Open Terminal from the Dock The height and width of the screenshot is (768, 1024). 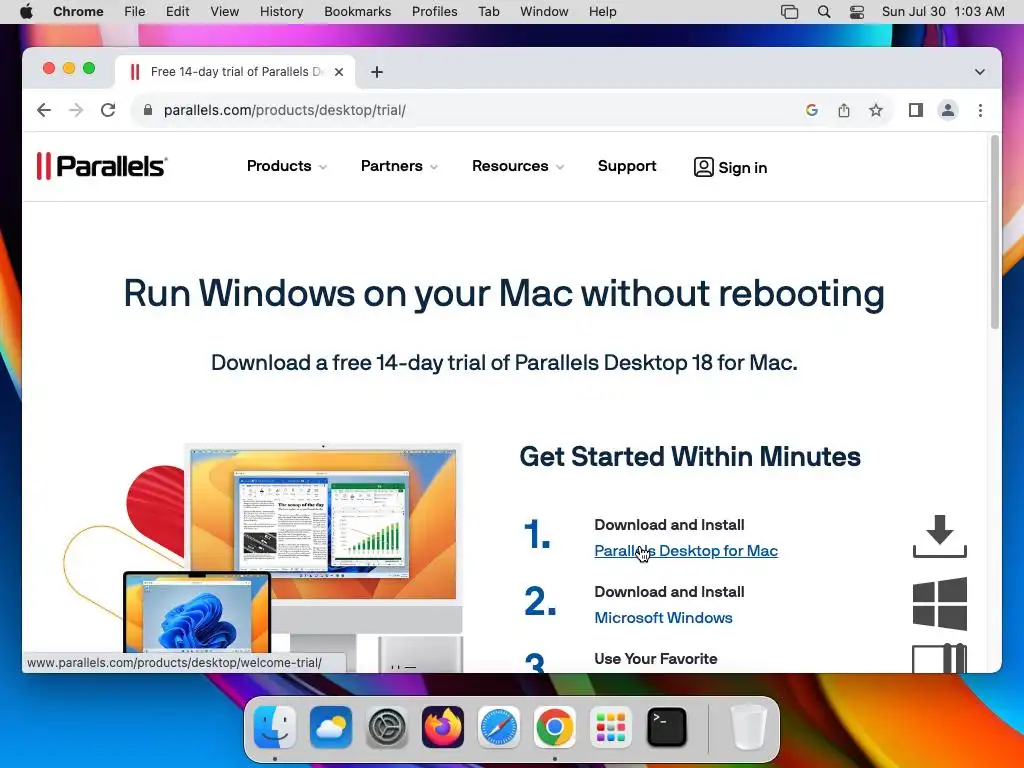tap(667, 726)
